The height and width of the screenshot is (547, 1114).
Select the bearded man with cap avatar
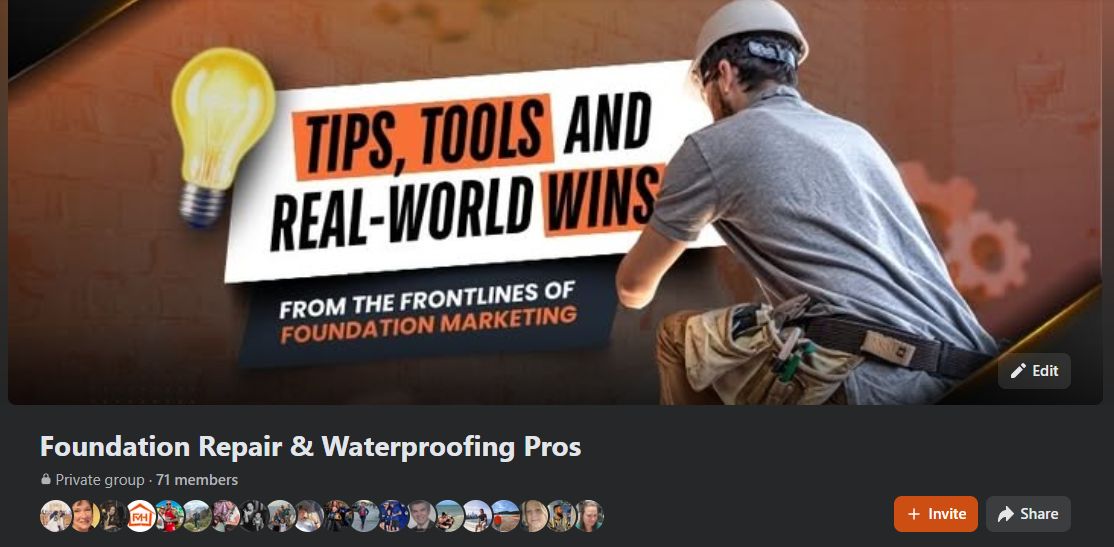click(560, 516)
